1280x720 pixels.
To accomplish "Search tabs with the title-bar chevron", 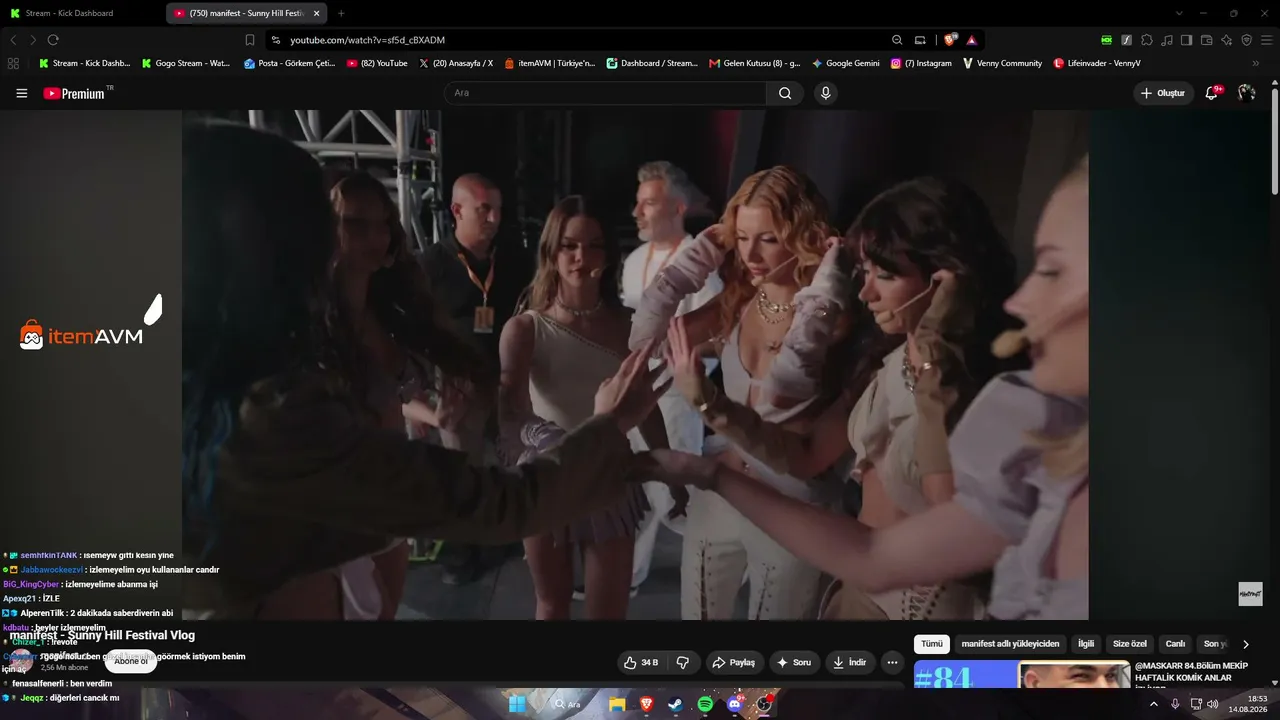I will pos(1179,13).
